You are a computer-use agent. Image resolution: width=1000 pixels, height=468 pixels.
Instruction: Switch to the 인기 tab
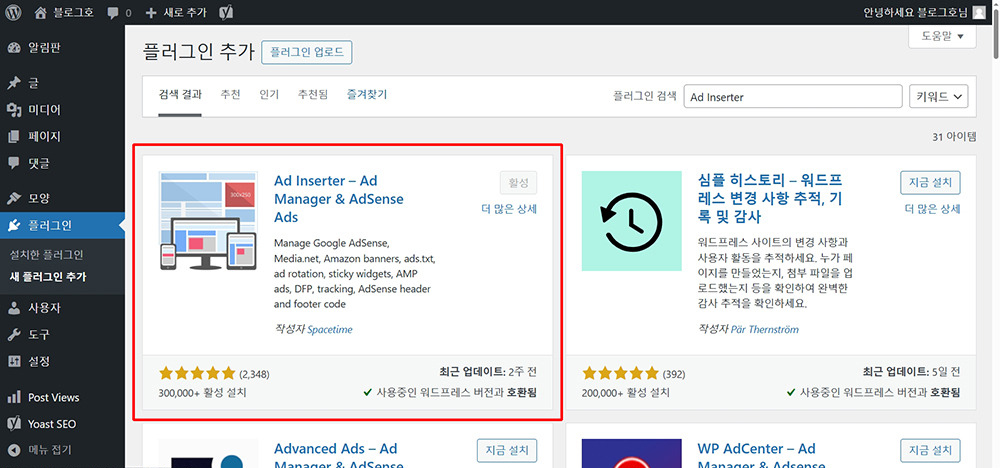click(269, 94)
